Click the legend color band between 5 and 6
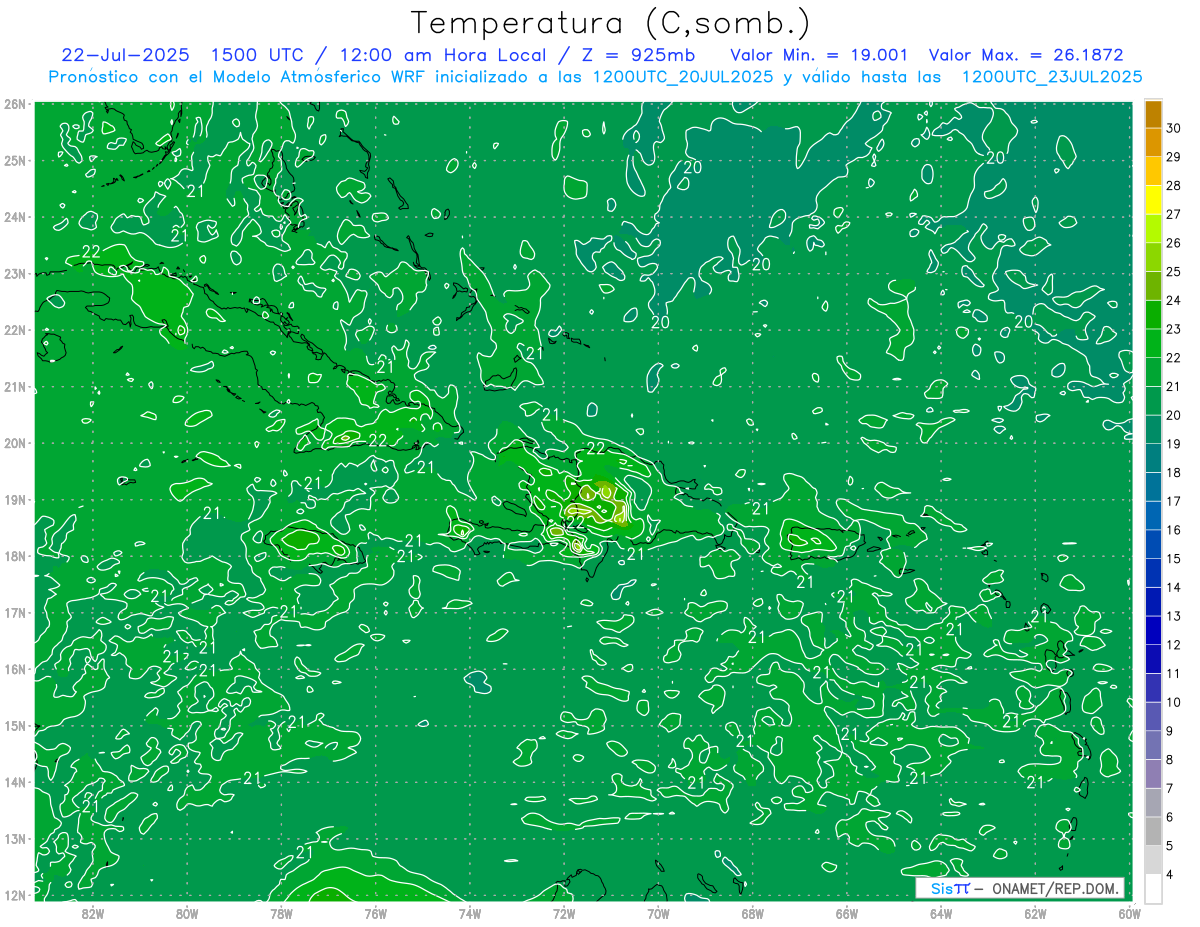 [1154, 832]
